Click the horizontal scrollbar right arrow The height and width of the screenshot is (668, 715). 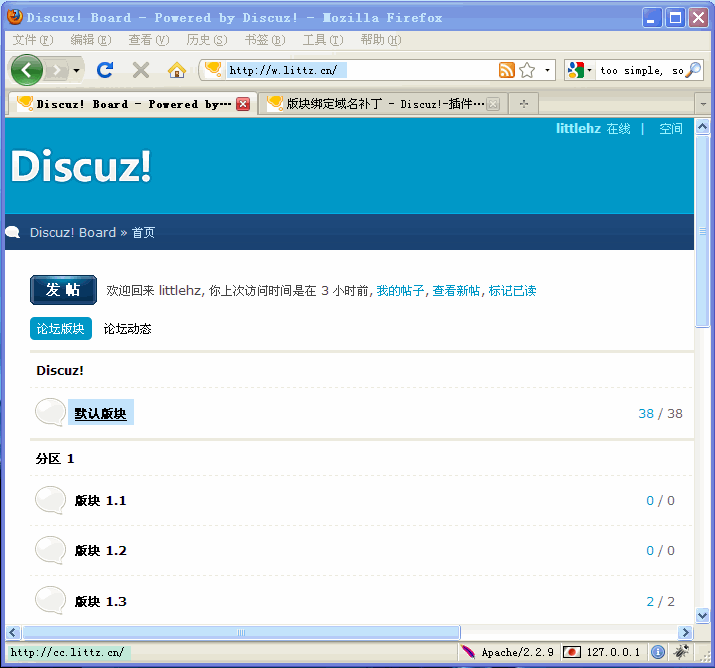click(685, 632)
